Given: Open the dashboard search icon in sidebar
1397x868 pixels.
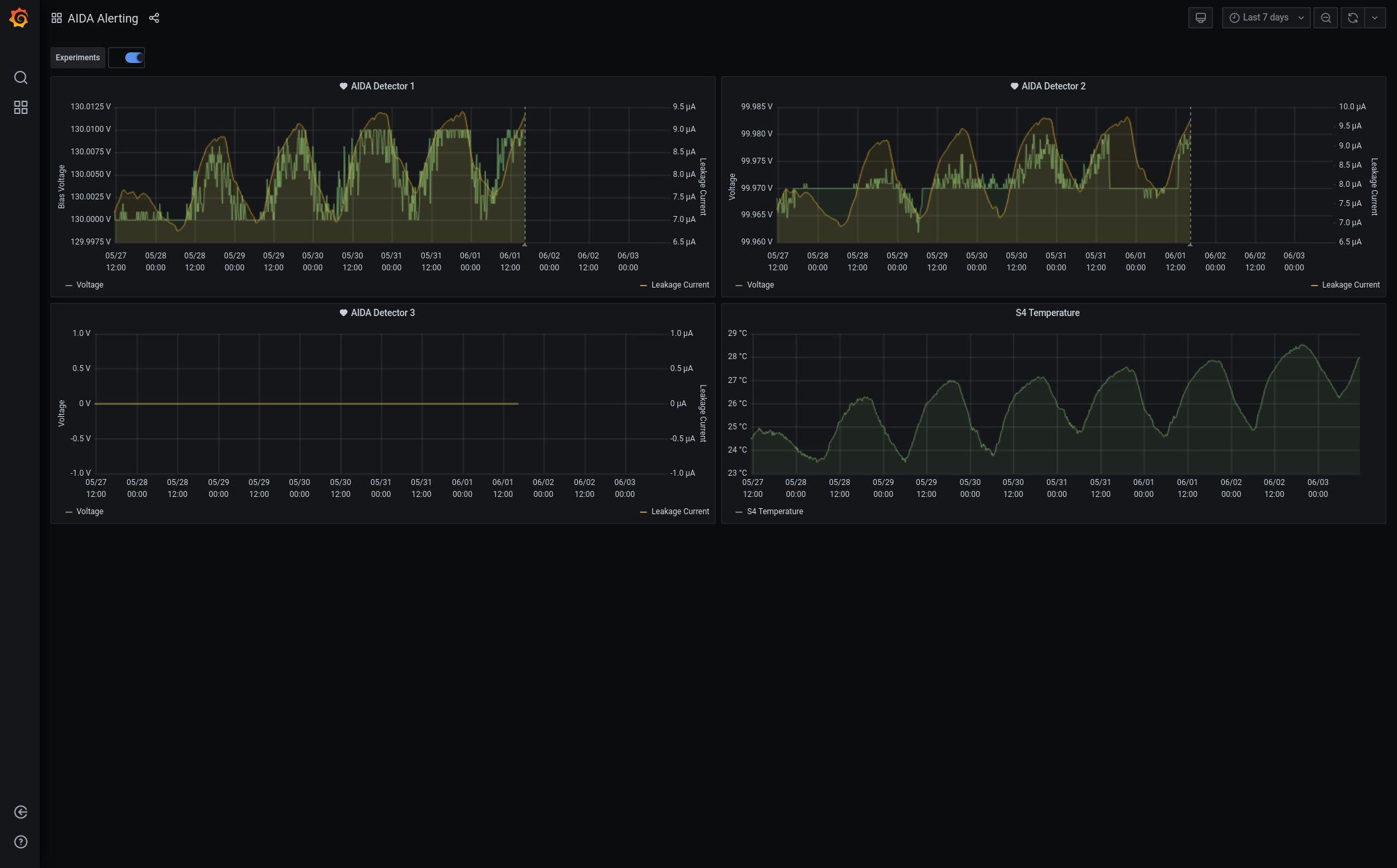Looking at the screenshot, I should (21, 78).
